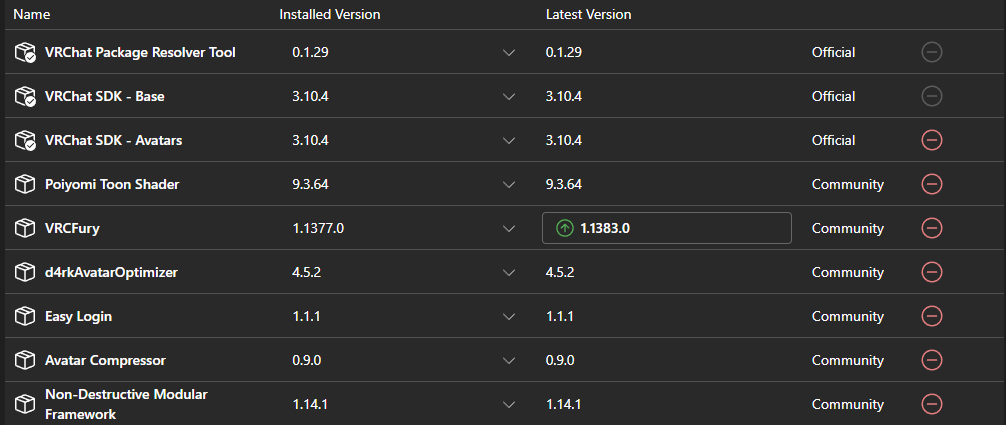The height and width of the screenshot is (425, 1006).
Task: Open version dropdown for Avatar Compressor
Action: tap(509, 361)
